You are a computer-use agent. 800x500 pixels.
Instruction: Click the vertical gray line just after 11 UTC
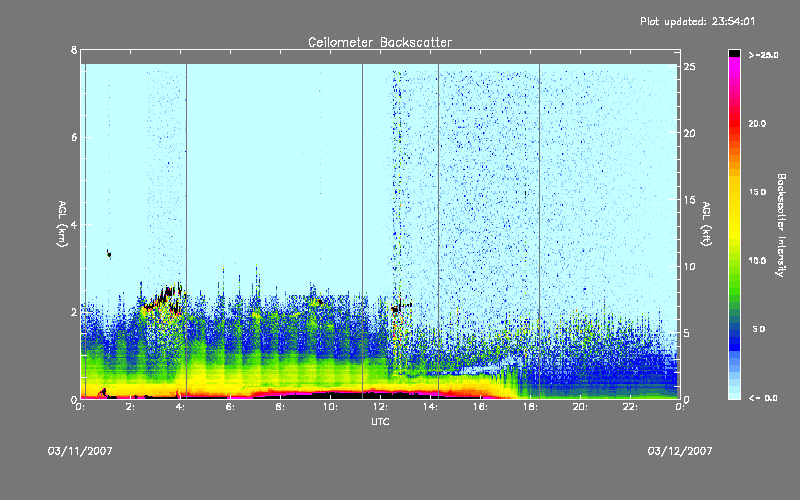click(362, 231)
